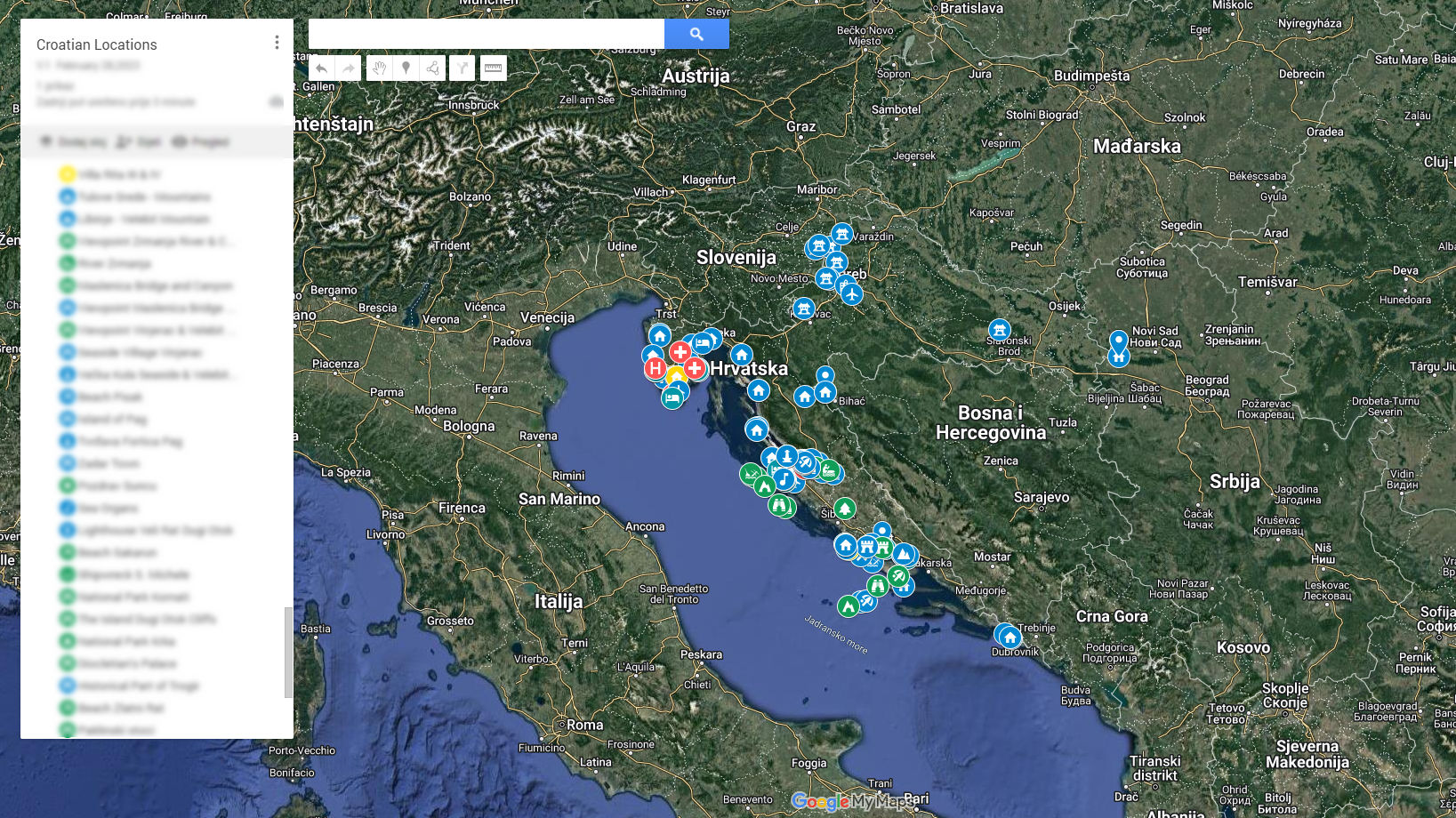Screen dimensions: 1456x818
Task: Click the Undo arrow in the toolbar
Action: click(x=321, y=68)
